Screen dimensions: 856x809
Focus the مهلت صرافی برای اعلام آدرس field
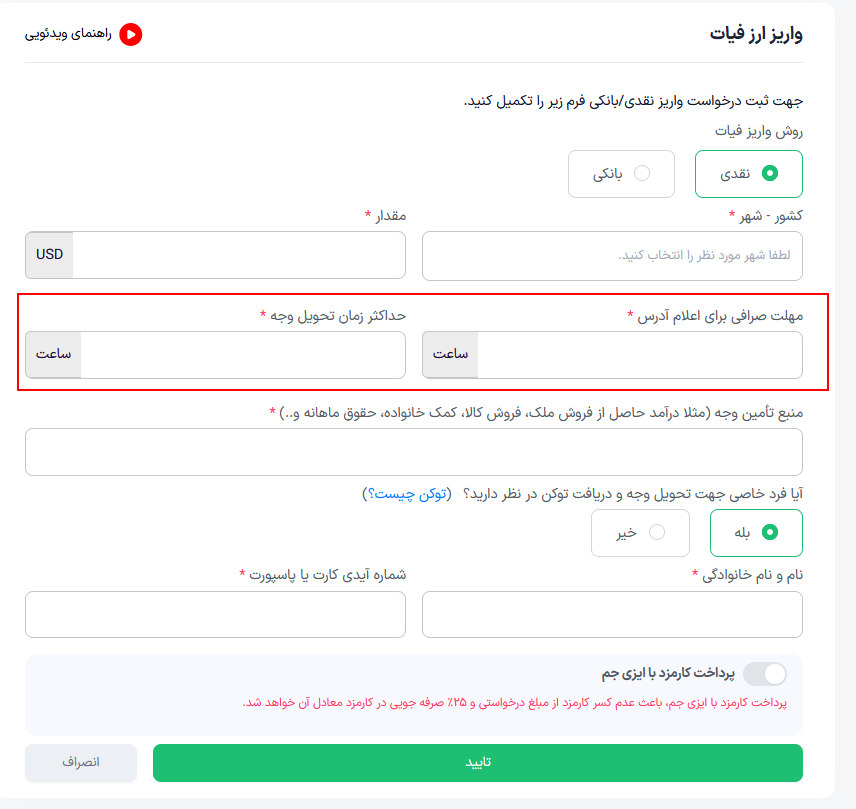click(640, 355)
